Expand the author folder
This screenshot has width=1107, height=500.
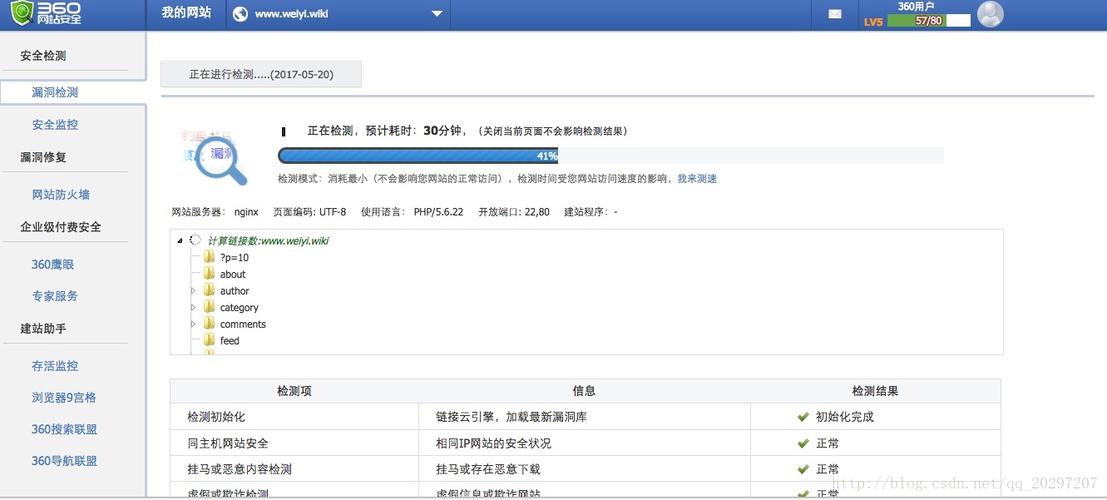(193, 291)
